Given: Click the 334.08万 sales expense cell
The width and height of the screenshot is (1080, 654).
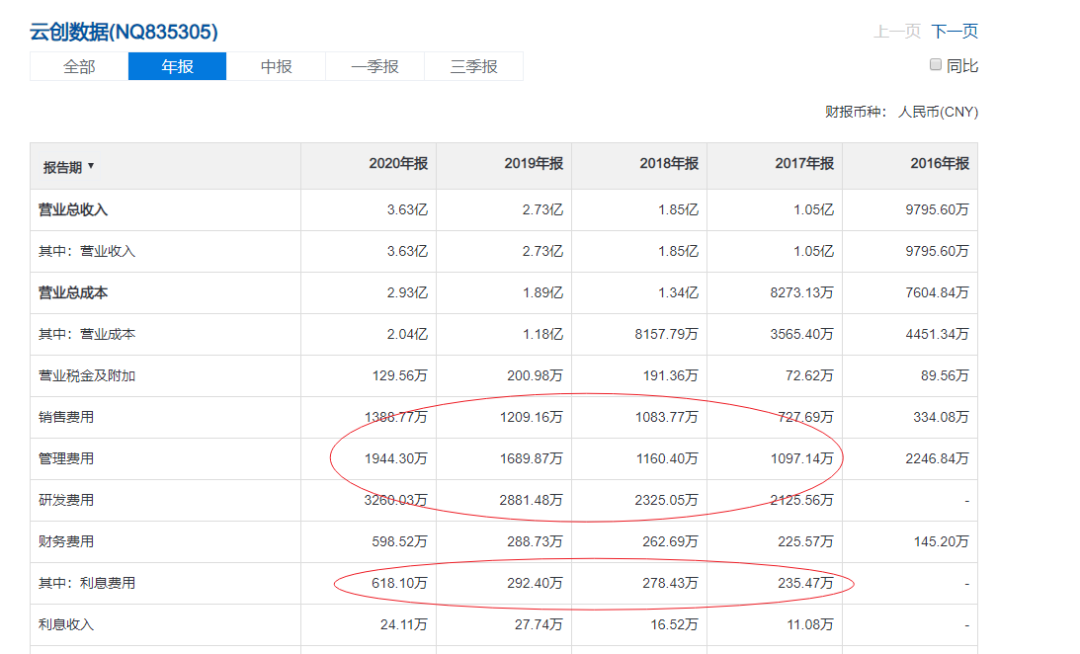Looking at the screenshot, I should coord(942,417).
